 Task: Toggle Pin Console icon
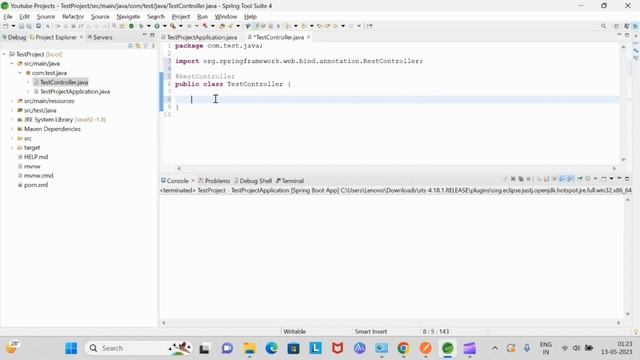tap(580, 179)
